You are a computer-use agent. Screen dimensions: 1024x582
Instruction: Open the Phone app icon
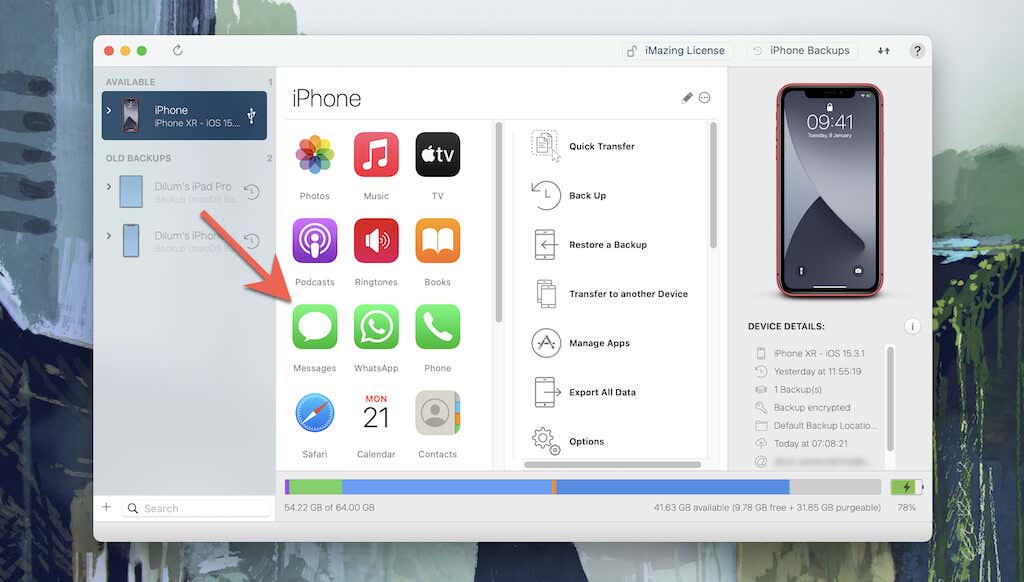coord(438,327)
